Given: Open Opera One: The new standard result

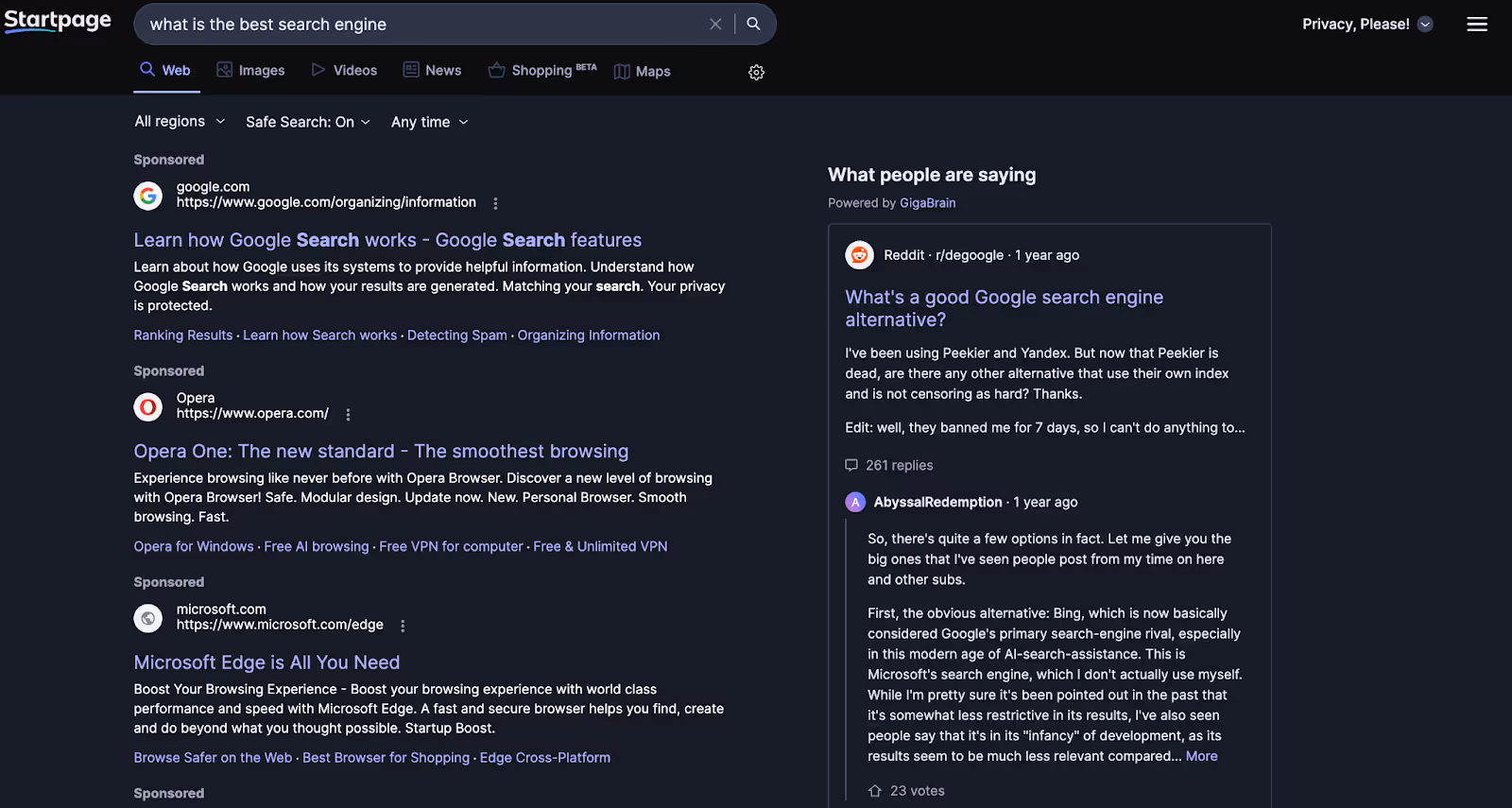Looking at the screenshot, I should (x=381, y=452).
